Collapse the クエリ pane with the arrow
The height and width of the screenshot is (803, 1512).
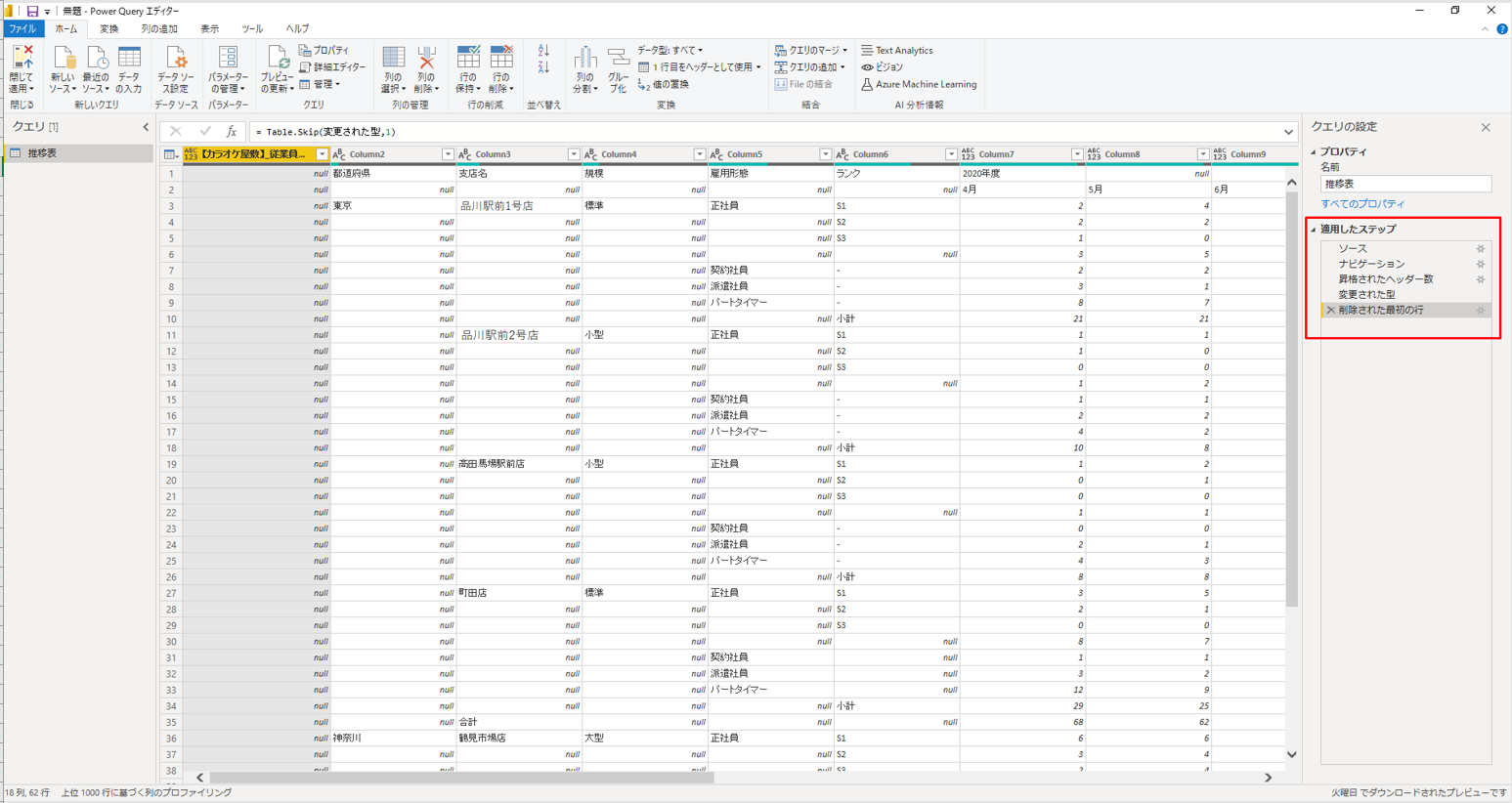tap(146, 127)
